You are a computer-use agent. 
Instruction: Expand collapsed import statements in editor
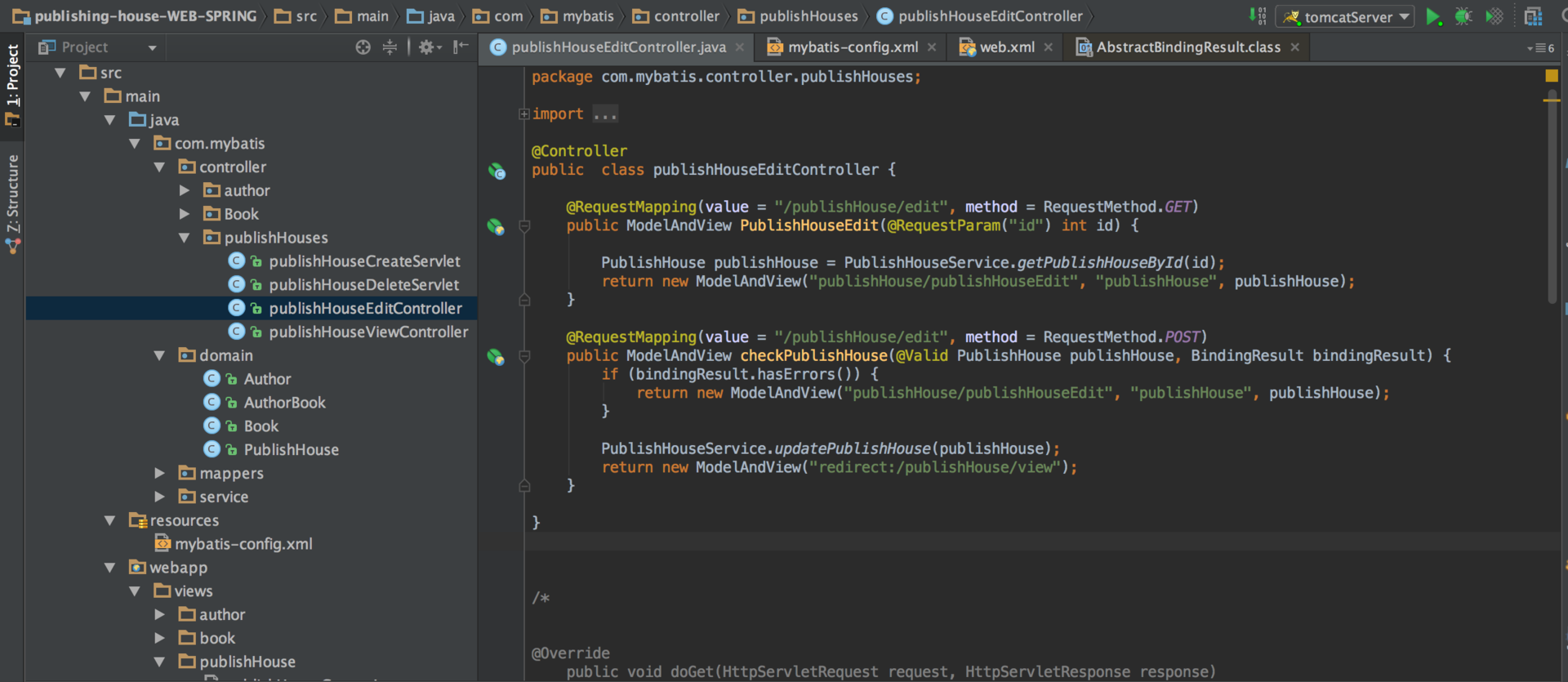tap(524, 114)
